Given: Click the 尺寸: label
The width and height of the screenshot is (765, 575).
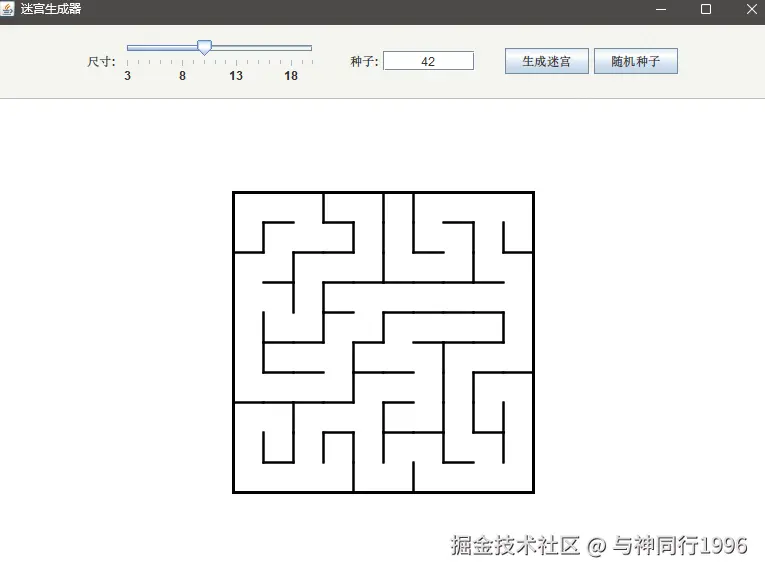Looking at the screenshot, I should tap(101, 61).
